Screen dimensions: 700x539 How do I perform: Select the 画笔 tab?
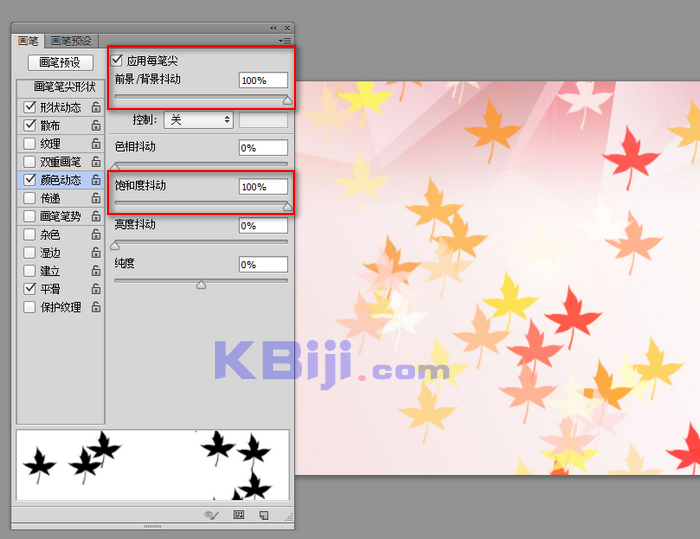point(28,41)
